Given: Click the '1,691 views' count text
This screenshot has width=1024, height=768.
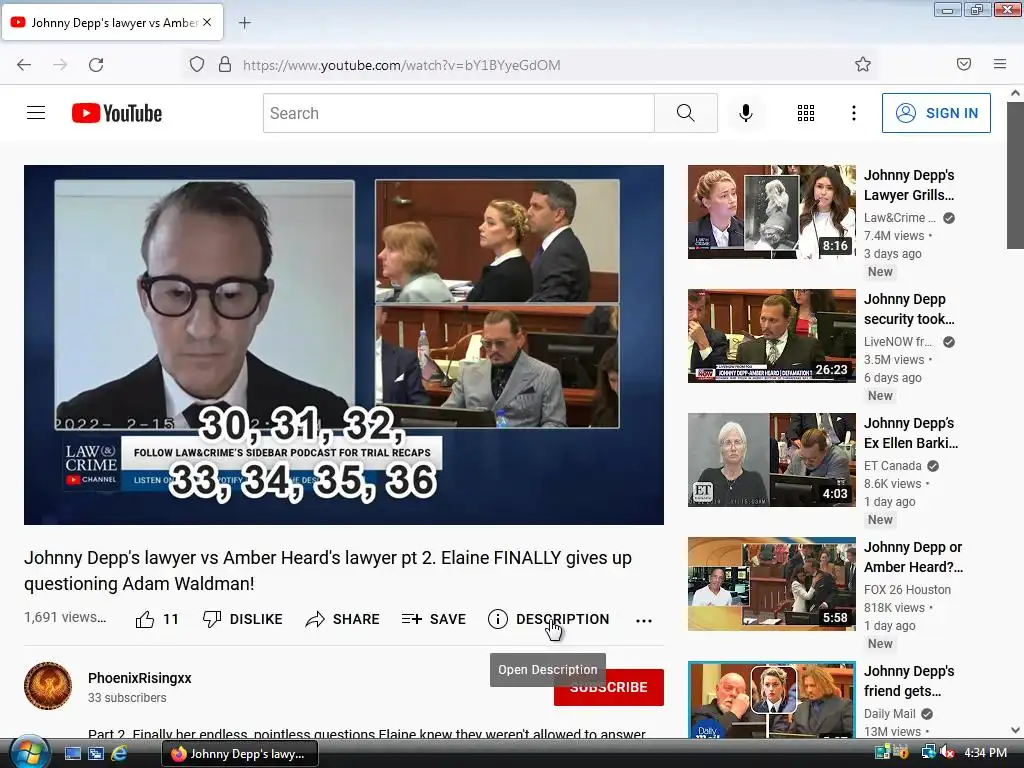Looking at the screenshot, I should coord(65,617).
